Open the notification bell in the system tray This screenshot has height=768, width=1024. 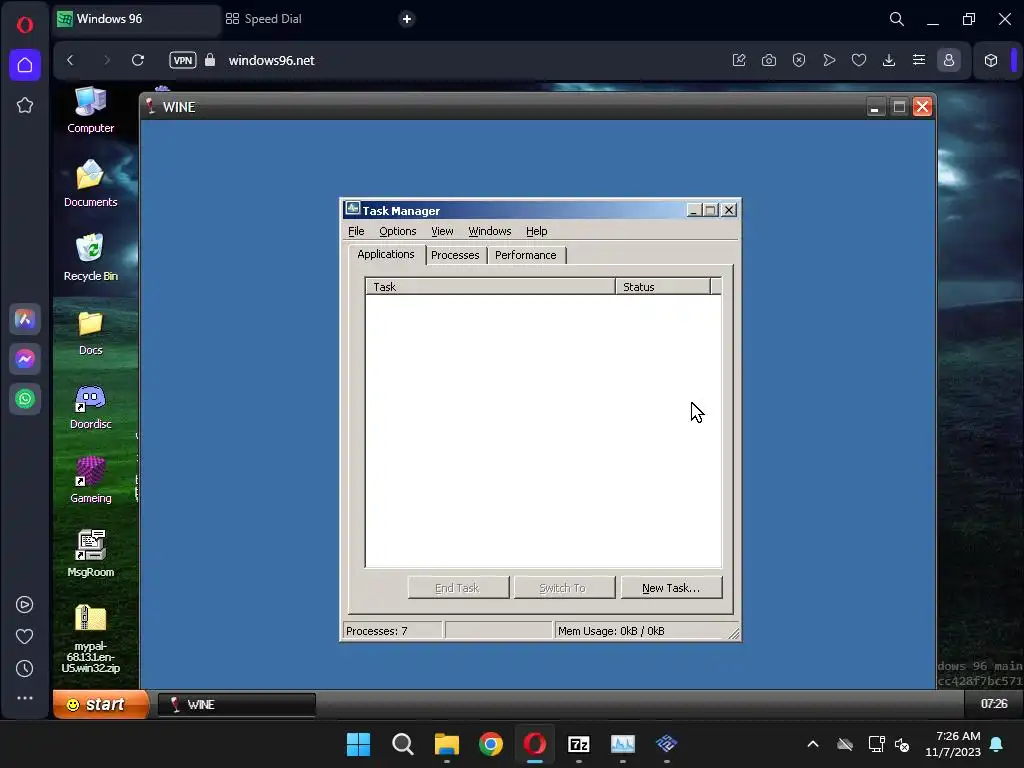[997, 744]
